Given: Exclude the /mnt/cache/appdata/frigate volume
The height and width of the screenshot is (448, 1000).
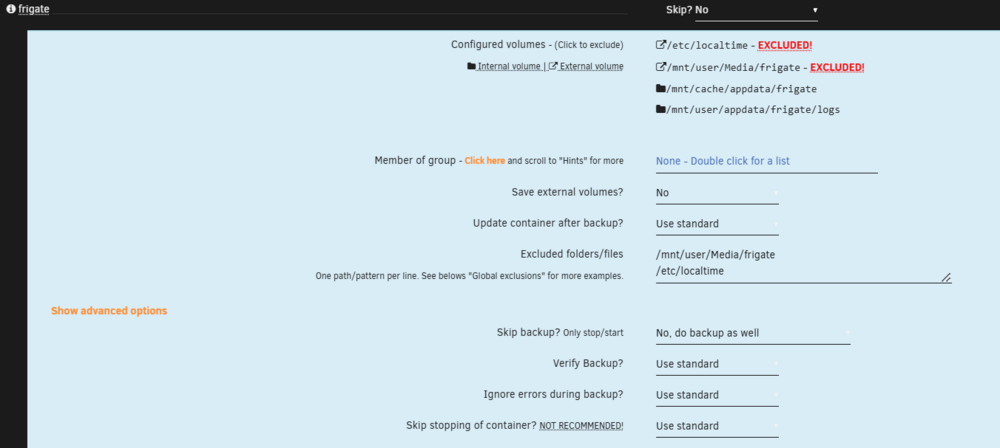Looking at the screenshot, I should (x=741, y=89).
